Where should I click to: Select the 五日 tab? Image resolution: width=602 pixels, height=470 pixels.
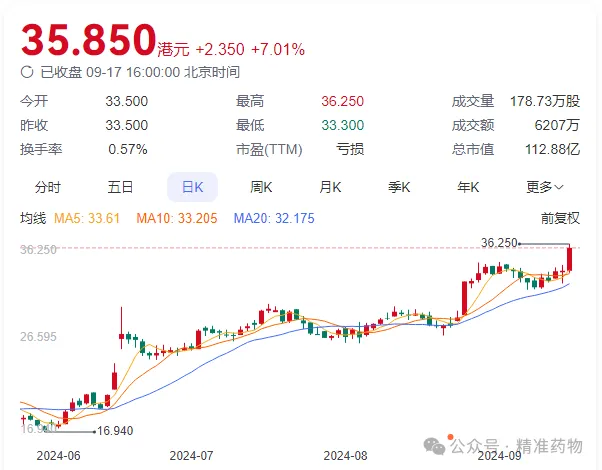click(120, 187)
